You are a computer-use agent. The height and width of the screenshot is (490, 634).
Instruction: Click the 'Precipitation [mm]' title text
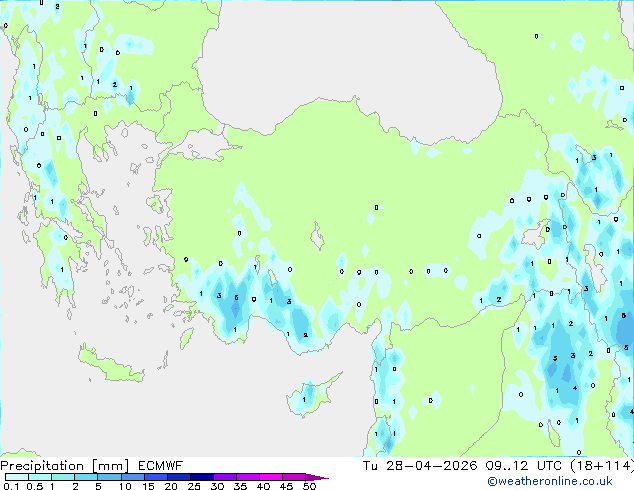coord(65,466)
